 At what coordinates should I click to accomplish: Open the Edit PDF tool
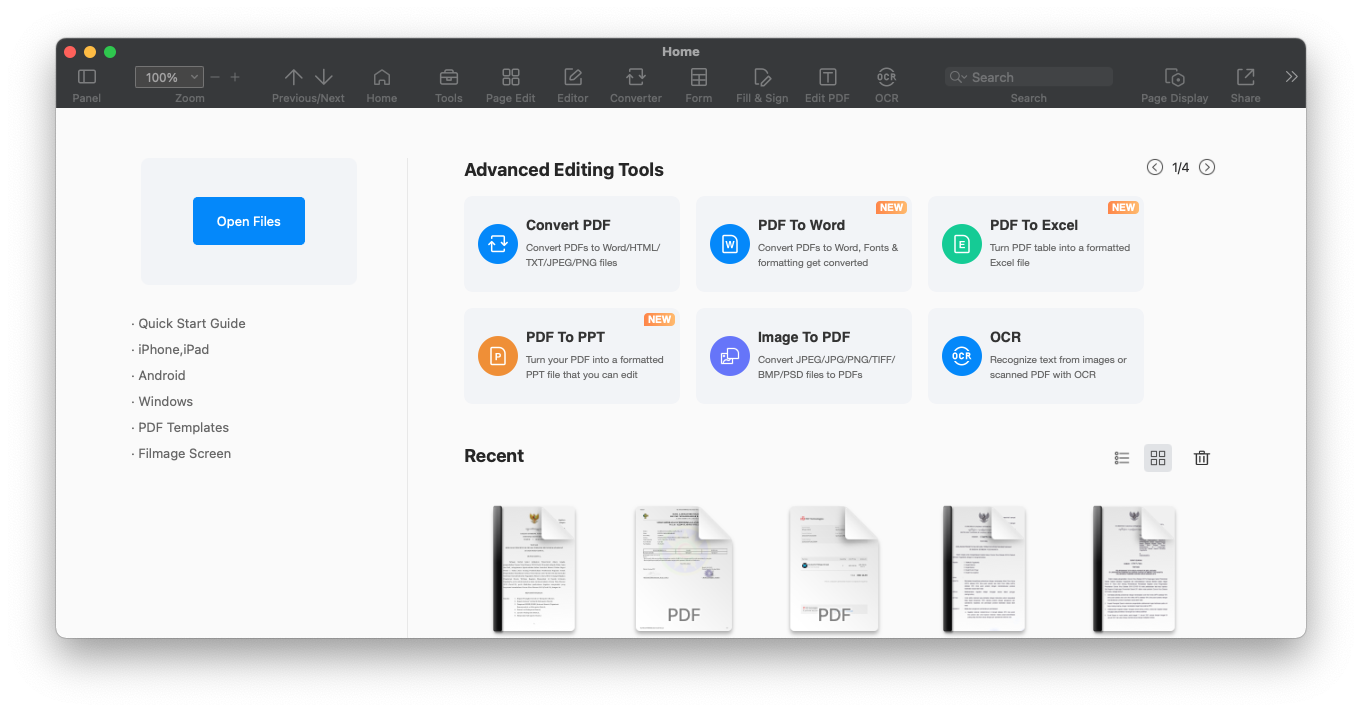coord(827,77)
